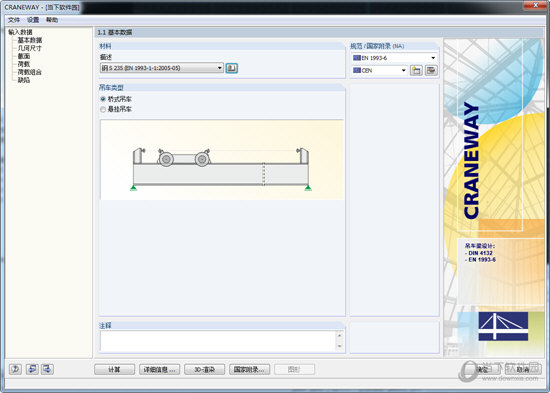The width and height of the screenshot is (550, 393).
Task: Click the help question mark icon
Action: [15, 369]
